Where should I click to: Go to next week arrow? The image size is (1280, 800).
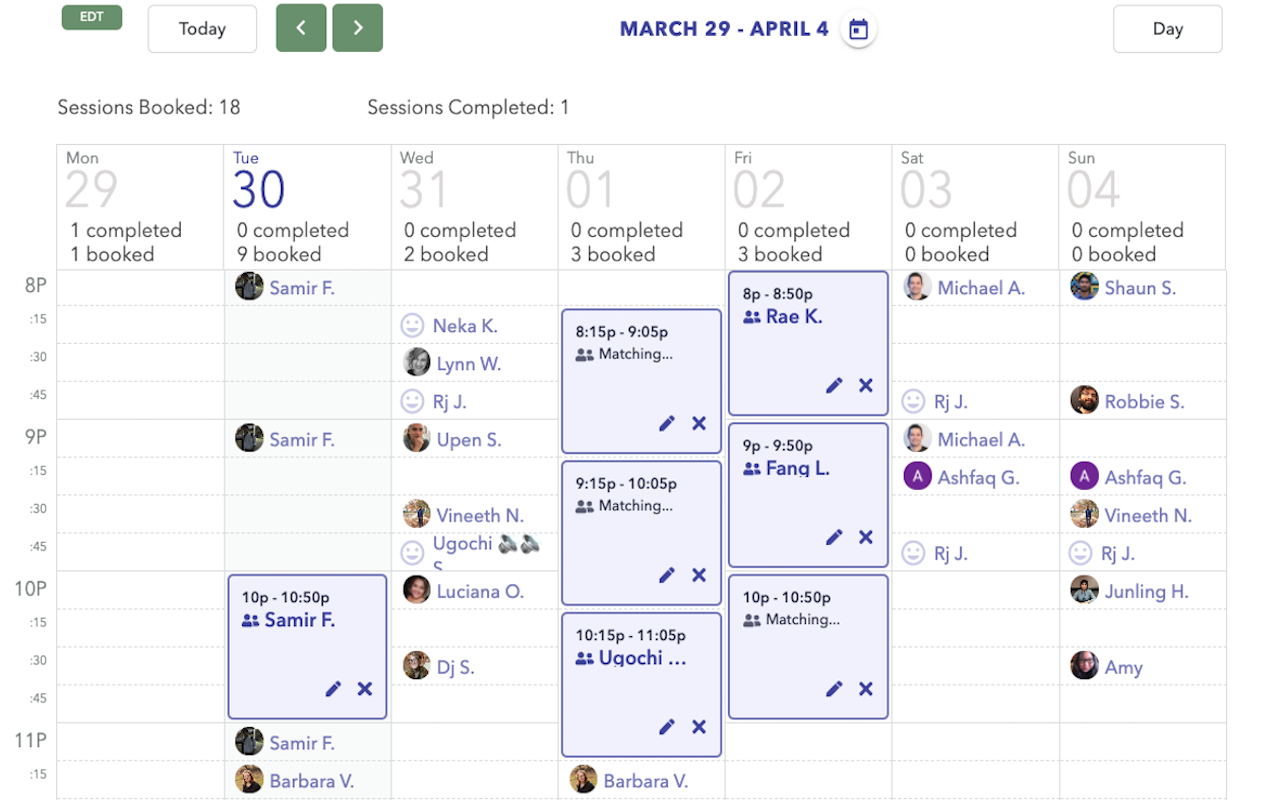tap(357, 29)
